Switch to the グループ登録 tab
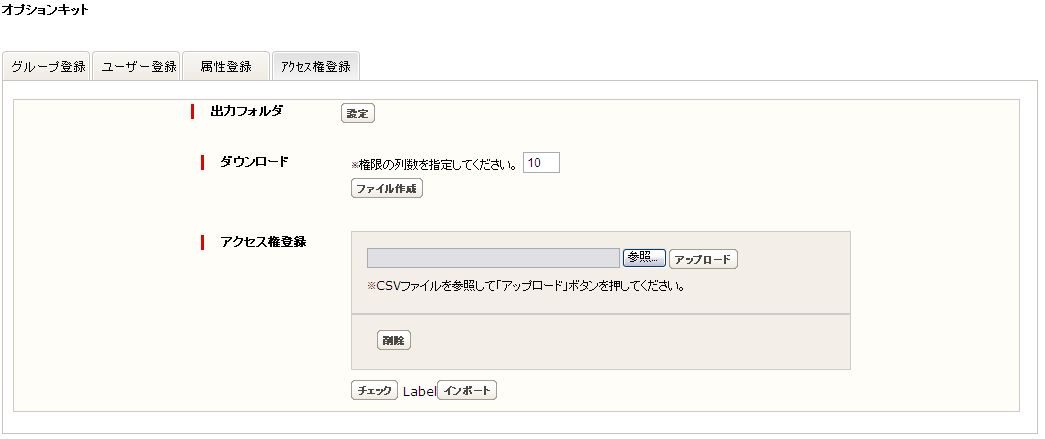This screenshot has width=1045, height=439. pos(47,67)
